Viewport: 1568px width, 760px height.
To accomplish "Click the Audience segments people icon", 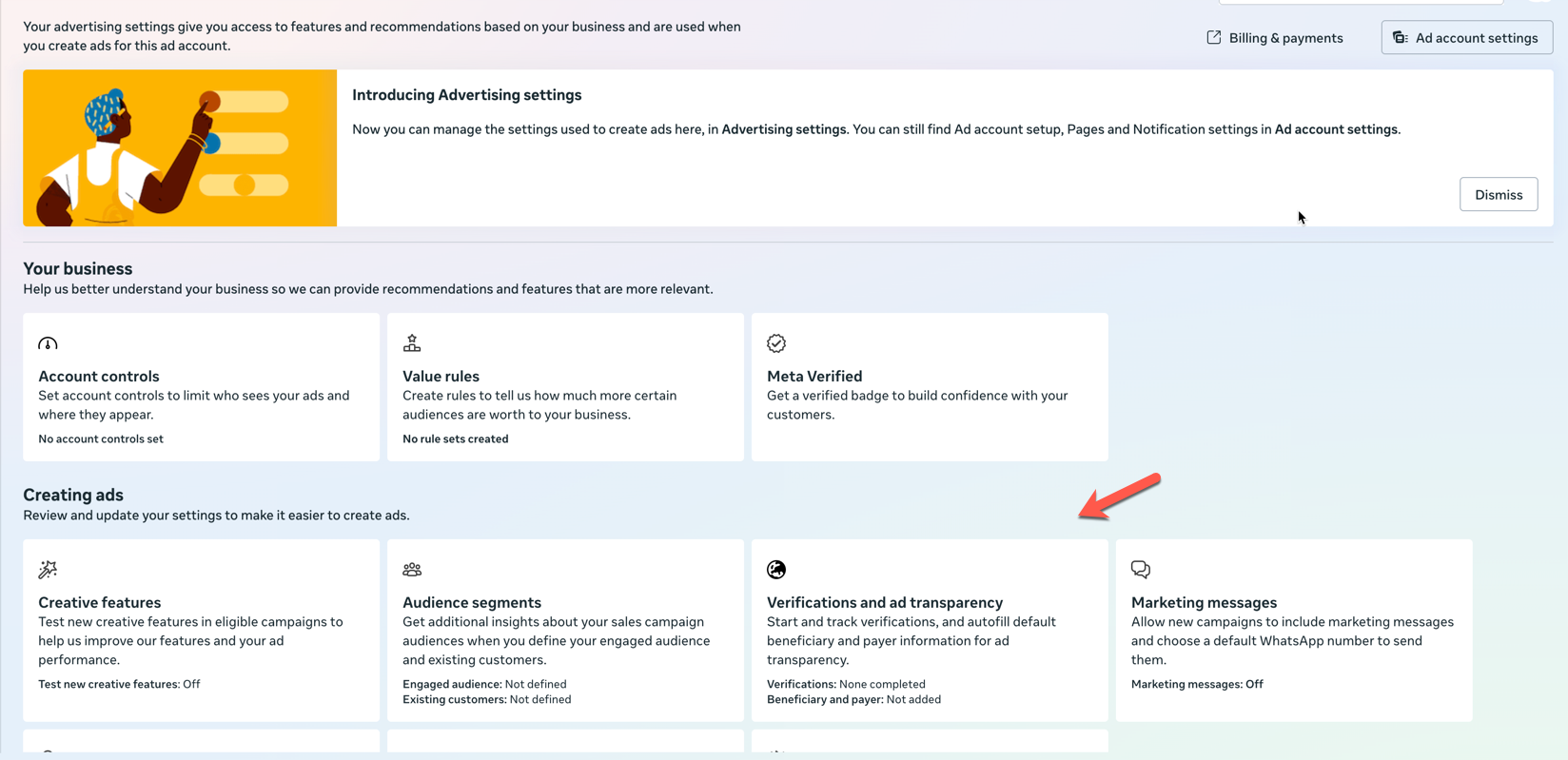I will pyautogui.click(x=412, y=570).
